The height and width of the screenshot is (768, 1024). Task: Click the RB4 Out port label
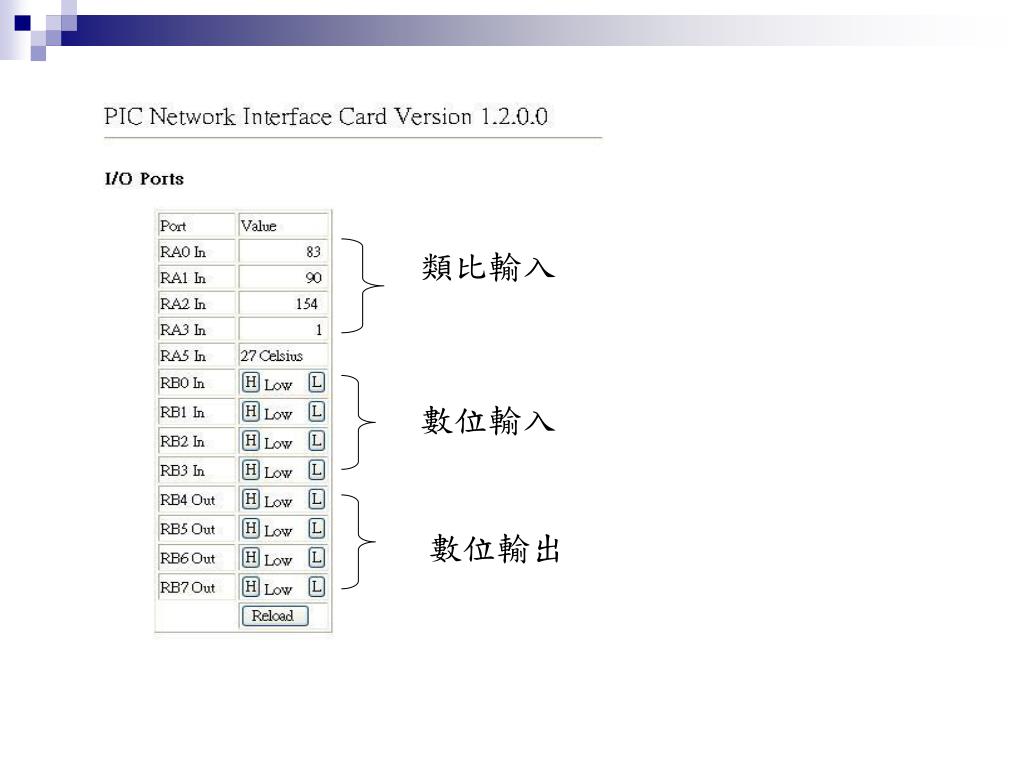tap(187, 500)
